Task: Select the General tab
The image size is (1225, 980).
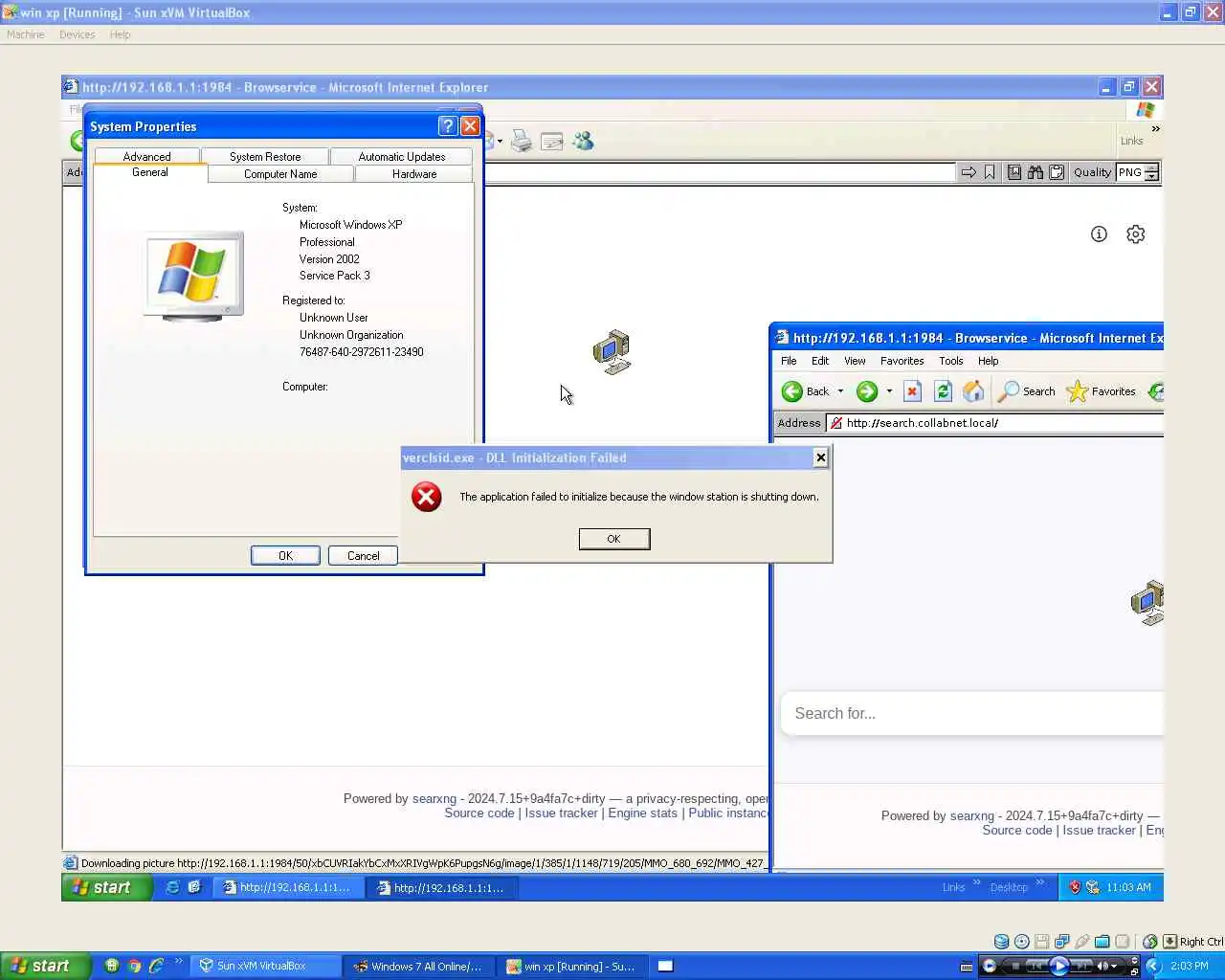Action: pos(150,172)
